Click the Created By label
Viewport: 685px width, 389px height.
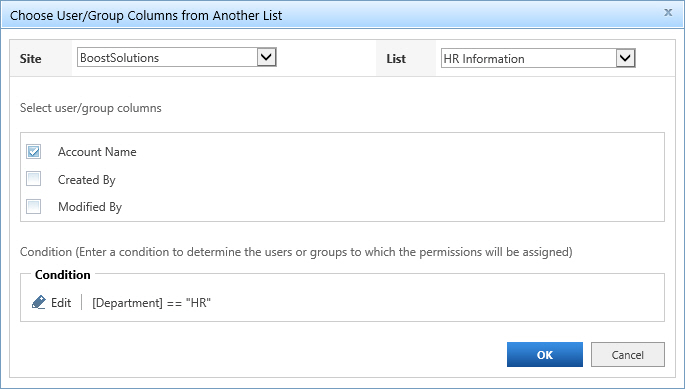pyautogui.click(x=86, y=180)
